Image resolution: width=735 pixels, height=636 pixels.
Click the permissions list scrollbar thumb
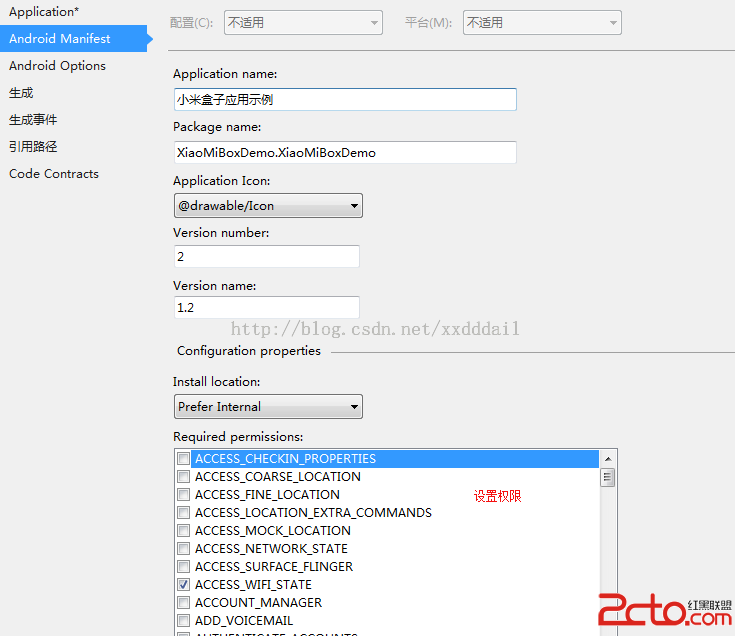click(x=608, y=478)
